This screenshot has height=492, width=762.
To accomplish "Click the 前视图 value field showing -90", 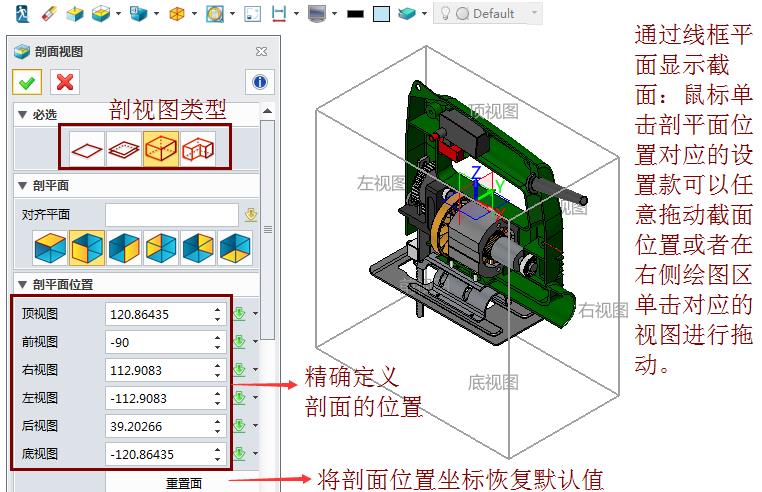I will [159, 342].
